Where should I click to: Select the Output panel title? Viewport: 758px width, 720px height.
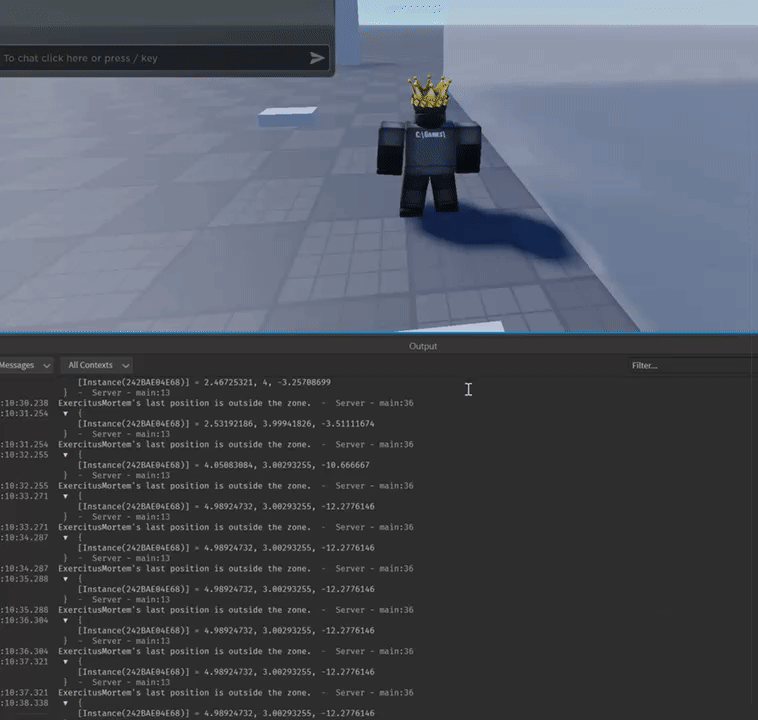[x=423, y=346]
